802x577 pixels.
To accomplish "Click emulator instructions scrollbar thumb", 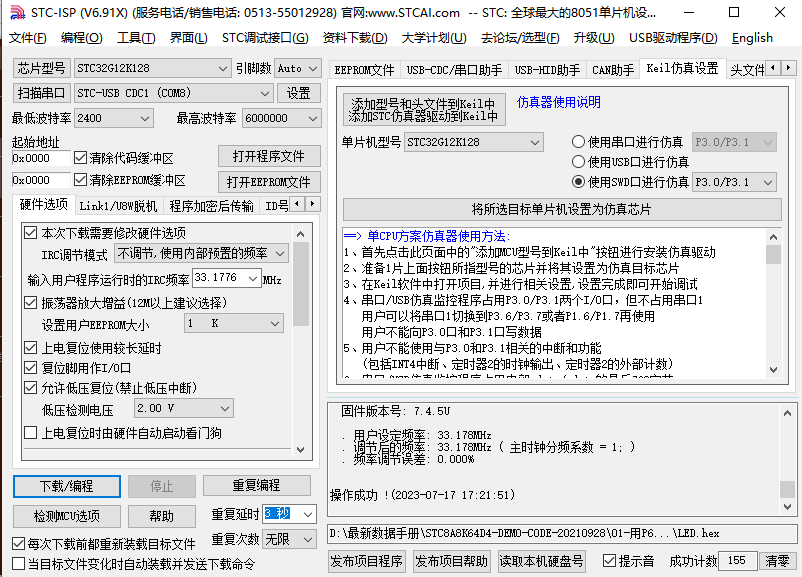I will 773,254.
